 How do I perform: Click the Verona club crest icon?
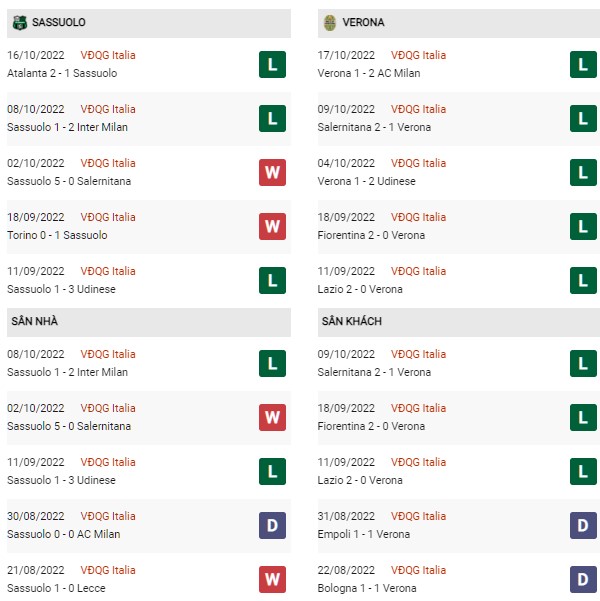tap(330, 23)
